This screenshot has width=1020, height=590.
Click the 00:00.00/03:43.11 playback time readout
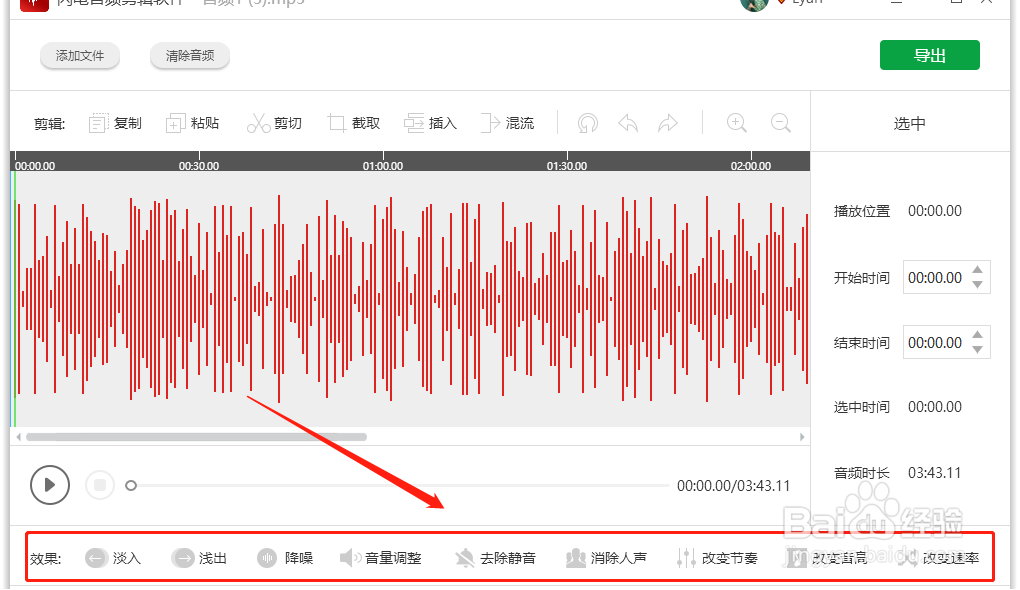point(734,486)
